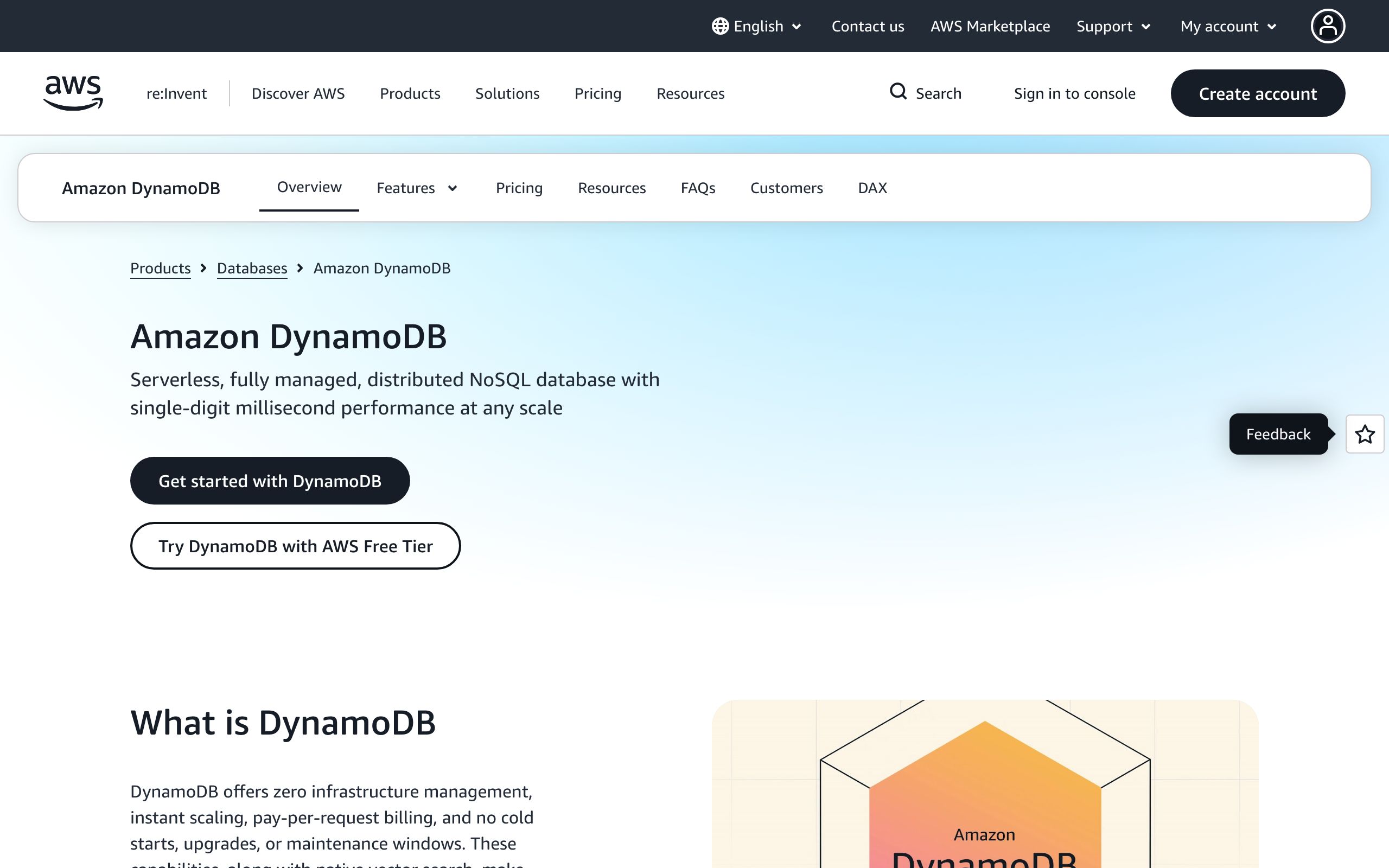The width and height of the screenshot is (1389, 868).
Task: Click the What is DynamoDB heading
Action: pyautogui.click(x=283, y=722)
